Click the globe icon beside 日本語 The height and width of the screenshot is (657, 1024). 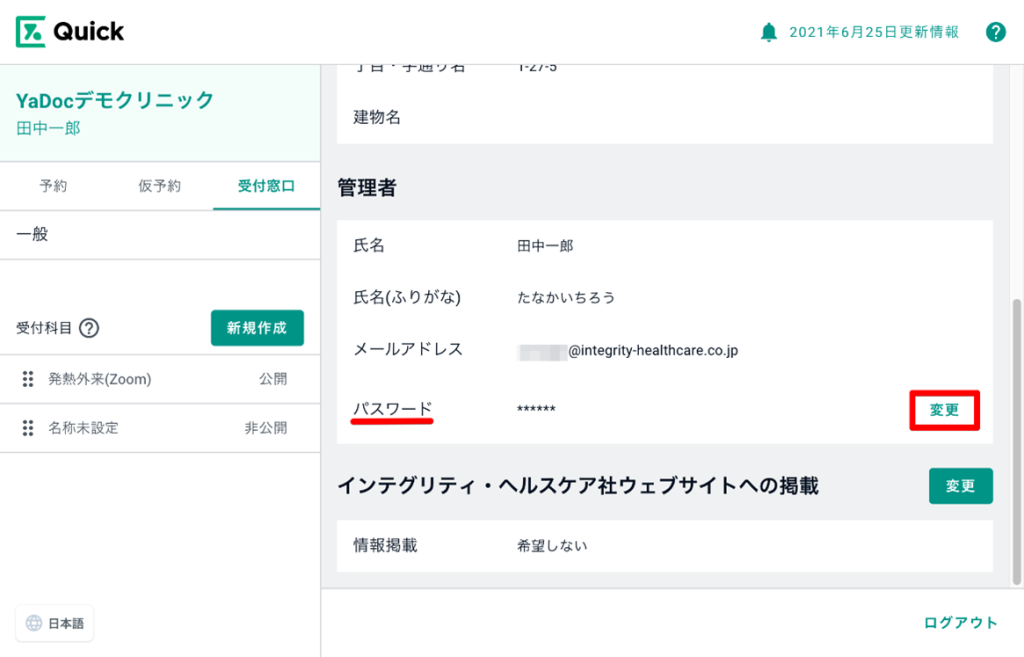coord(34,623)
